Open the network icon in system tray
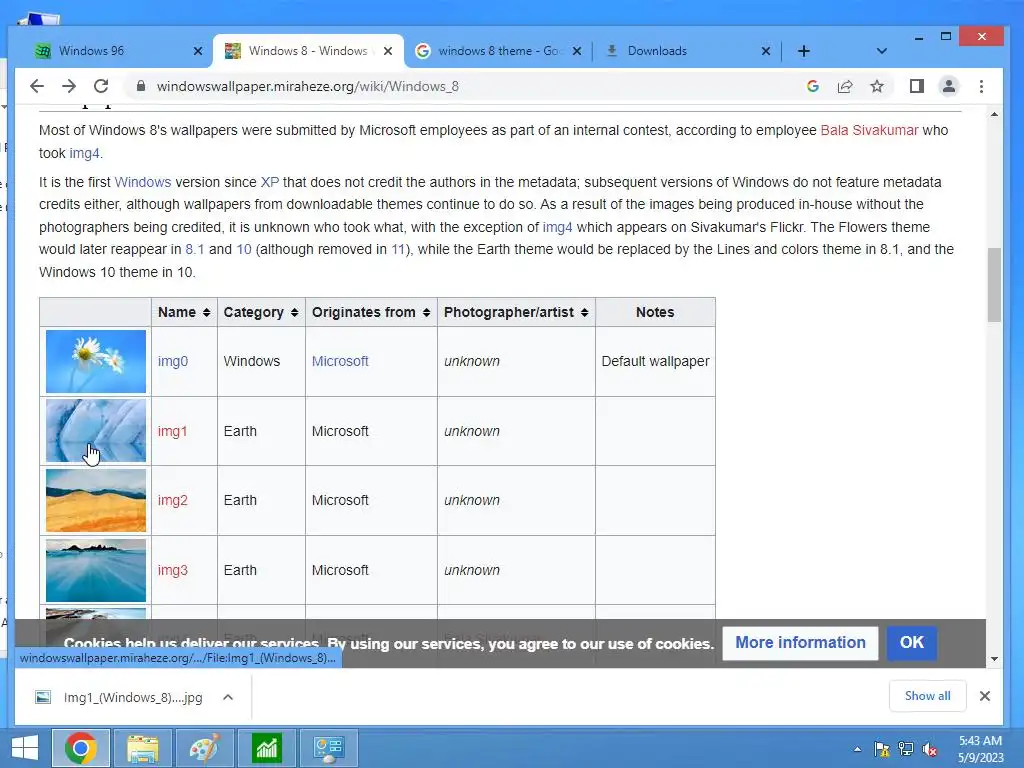 click(906, 749)
